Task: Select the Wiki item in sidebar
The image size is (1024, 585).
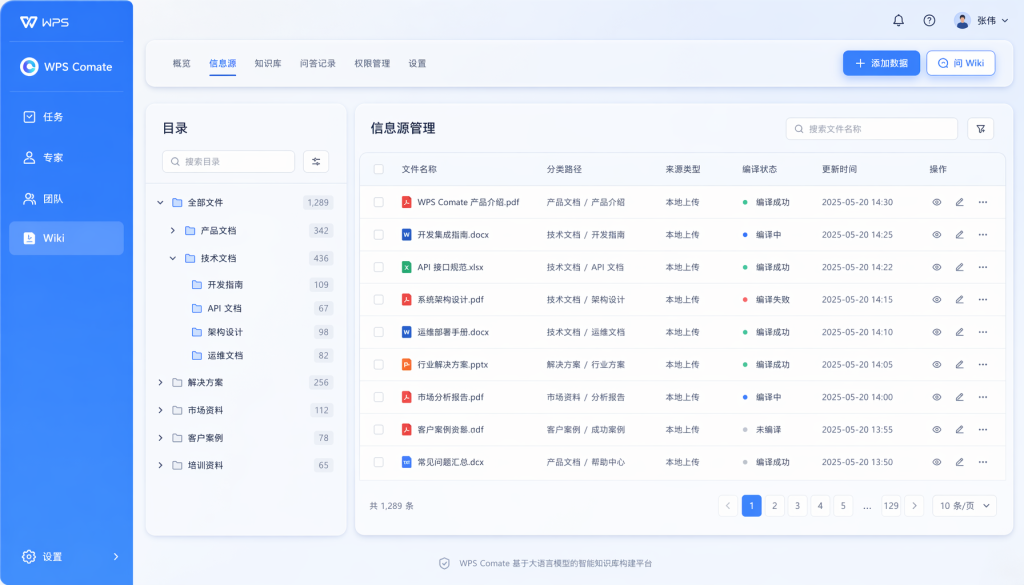Action: click(66, 238)
